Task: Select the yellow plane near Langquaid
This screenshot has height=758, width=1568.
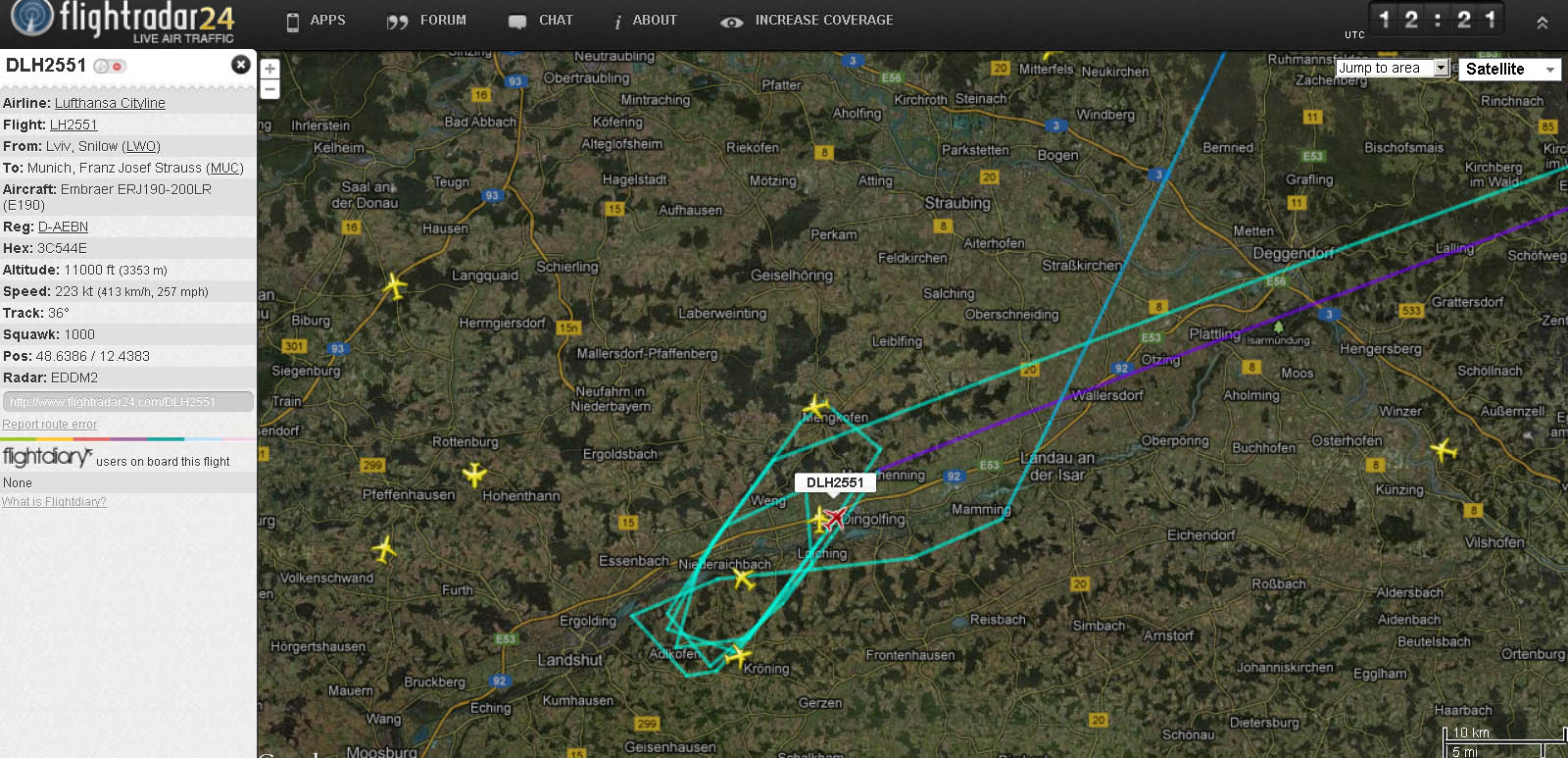Action: [x=394, y=286]
